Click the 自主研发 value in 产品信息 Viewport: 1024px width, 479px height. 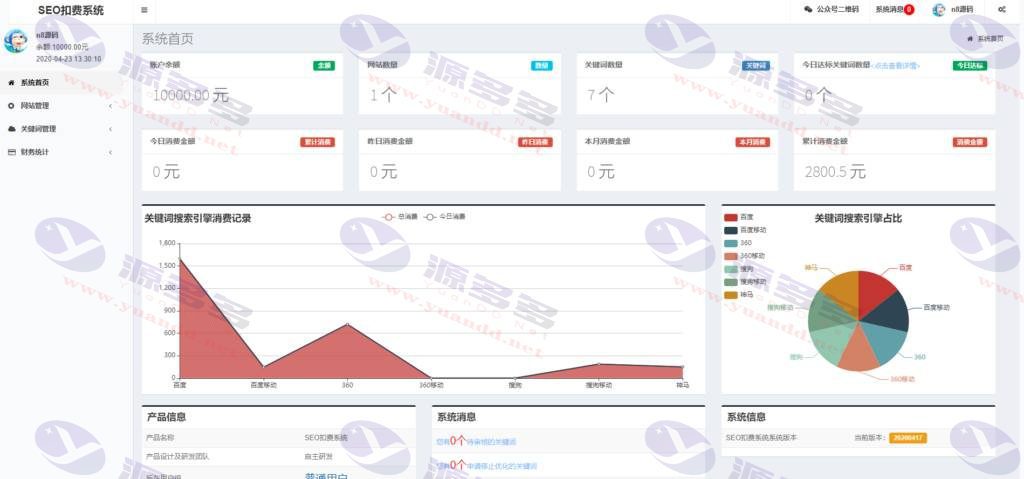pyautogui.click(x=318, y=457)
